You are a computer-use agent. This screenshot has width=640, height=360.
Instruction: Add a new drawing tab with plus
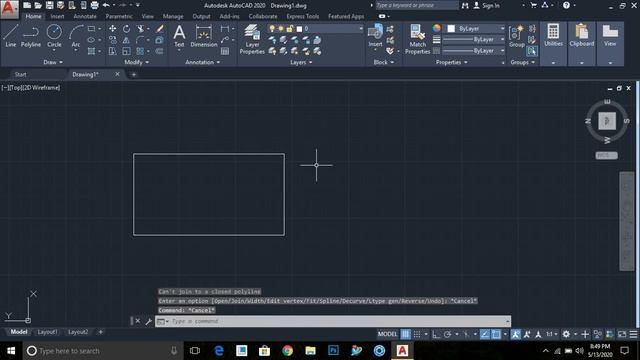(x=133, y=74)
